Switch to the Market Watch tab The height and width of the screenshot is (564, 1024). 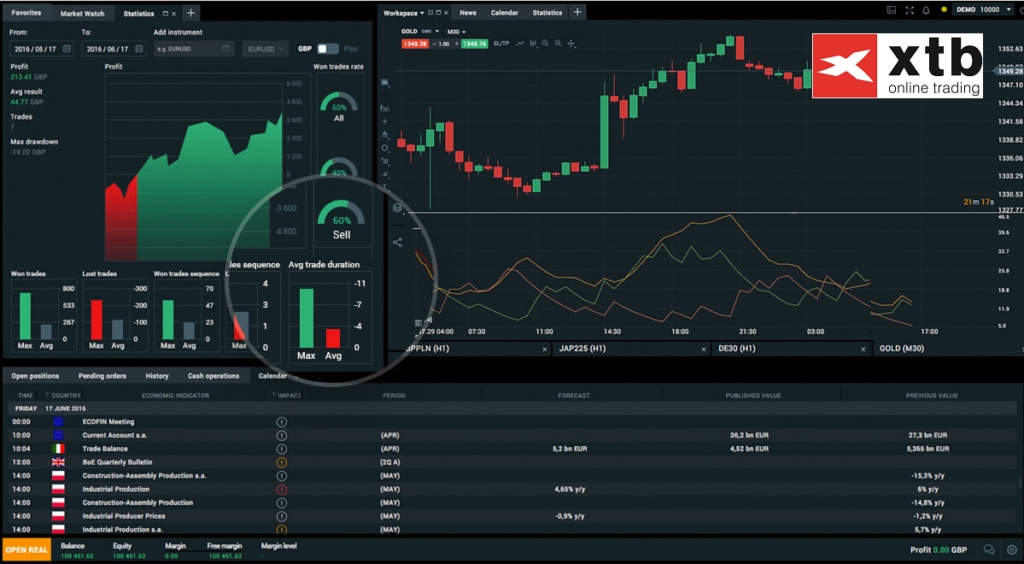click(82, 13)
